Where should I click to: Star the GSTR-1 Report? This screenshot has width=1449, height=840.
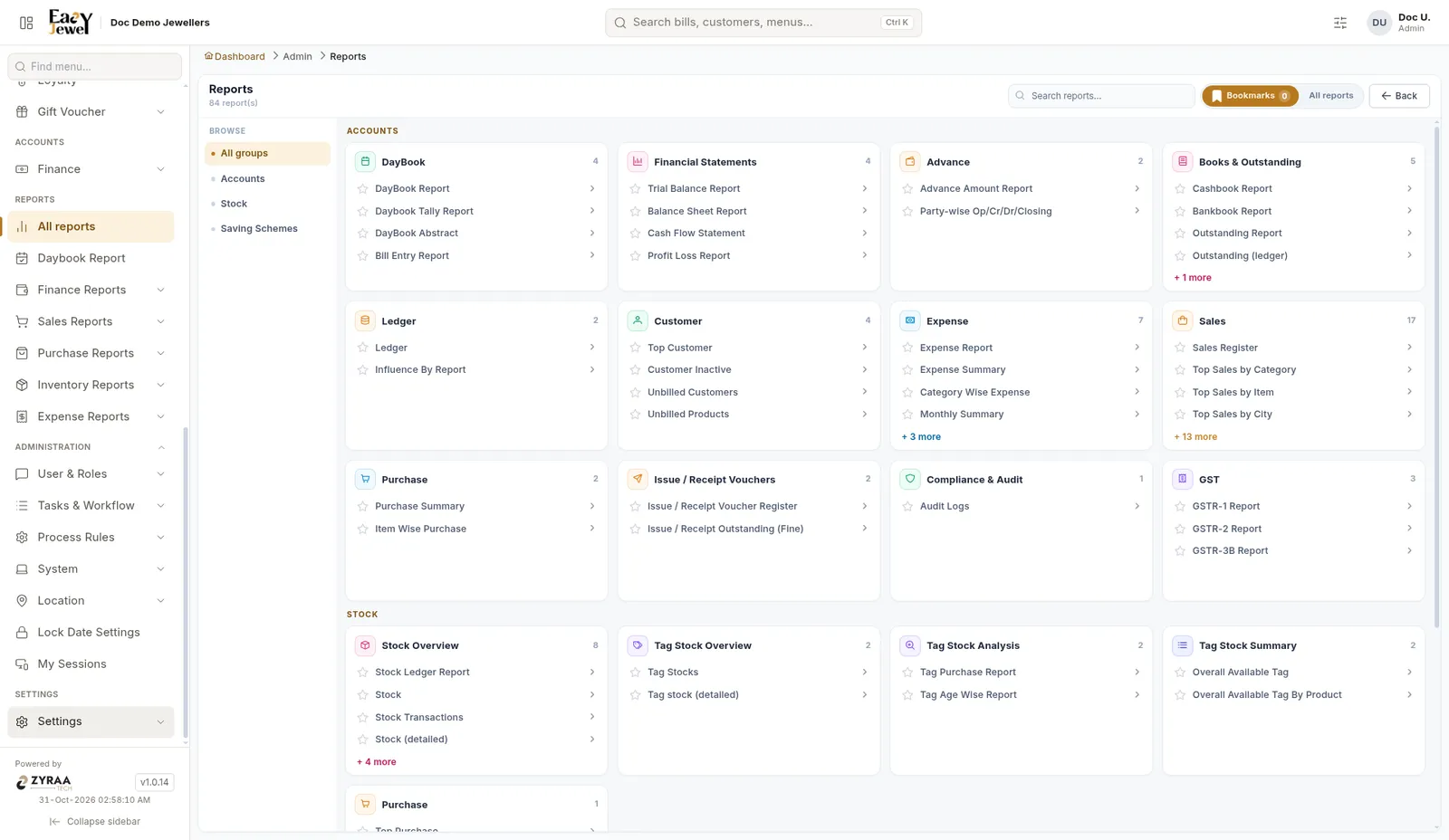1180,506
